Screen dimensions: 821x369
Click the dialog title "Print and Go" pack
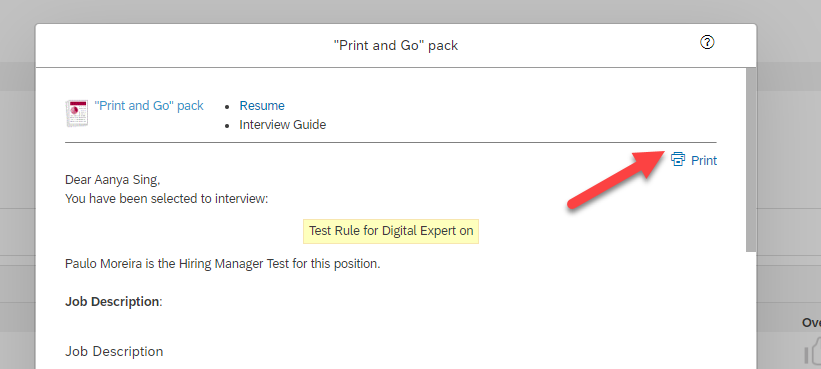pyautogui.click(x=396, y=46)
